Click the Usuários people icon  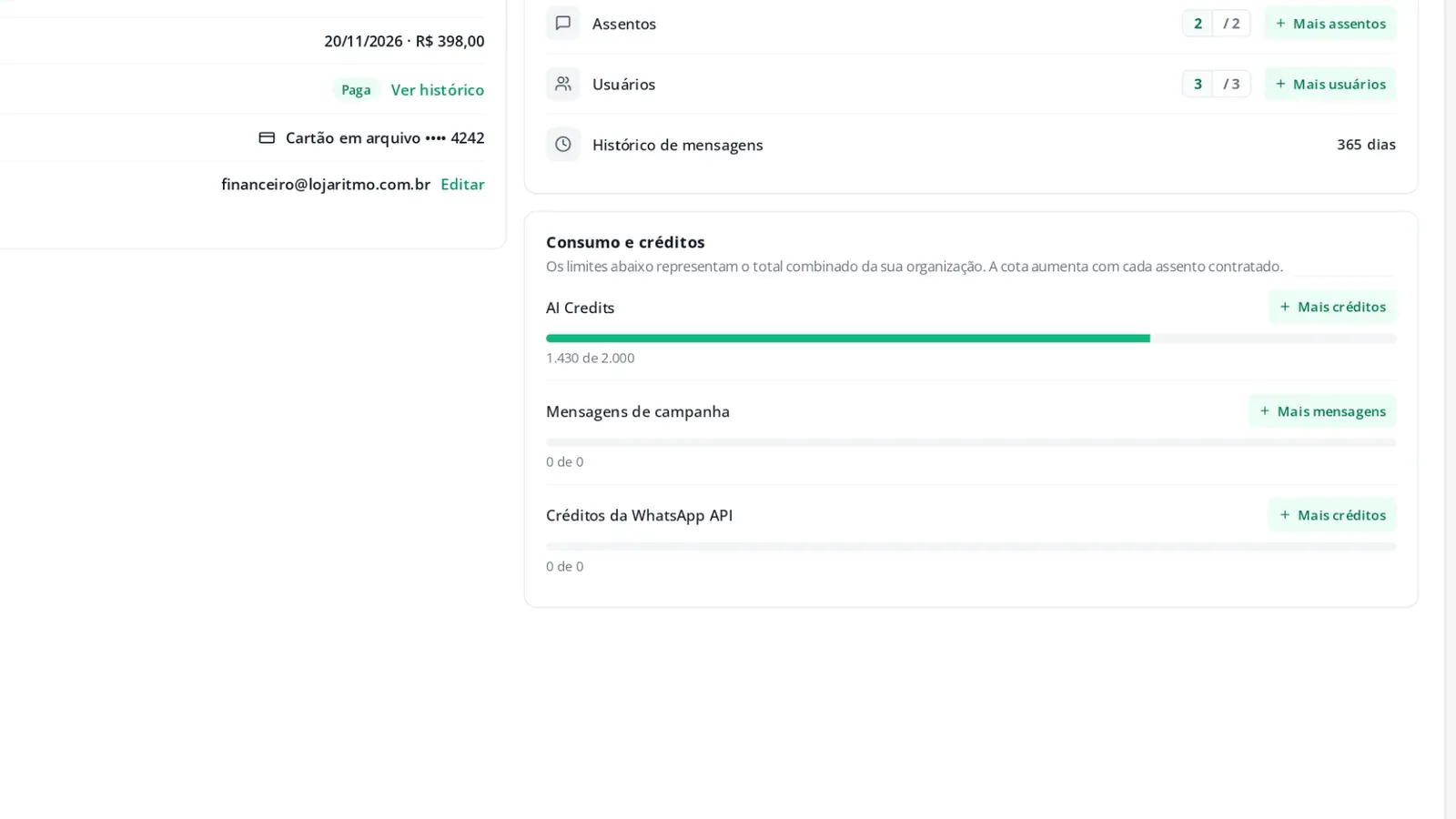point(563,84)
